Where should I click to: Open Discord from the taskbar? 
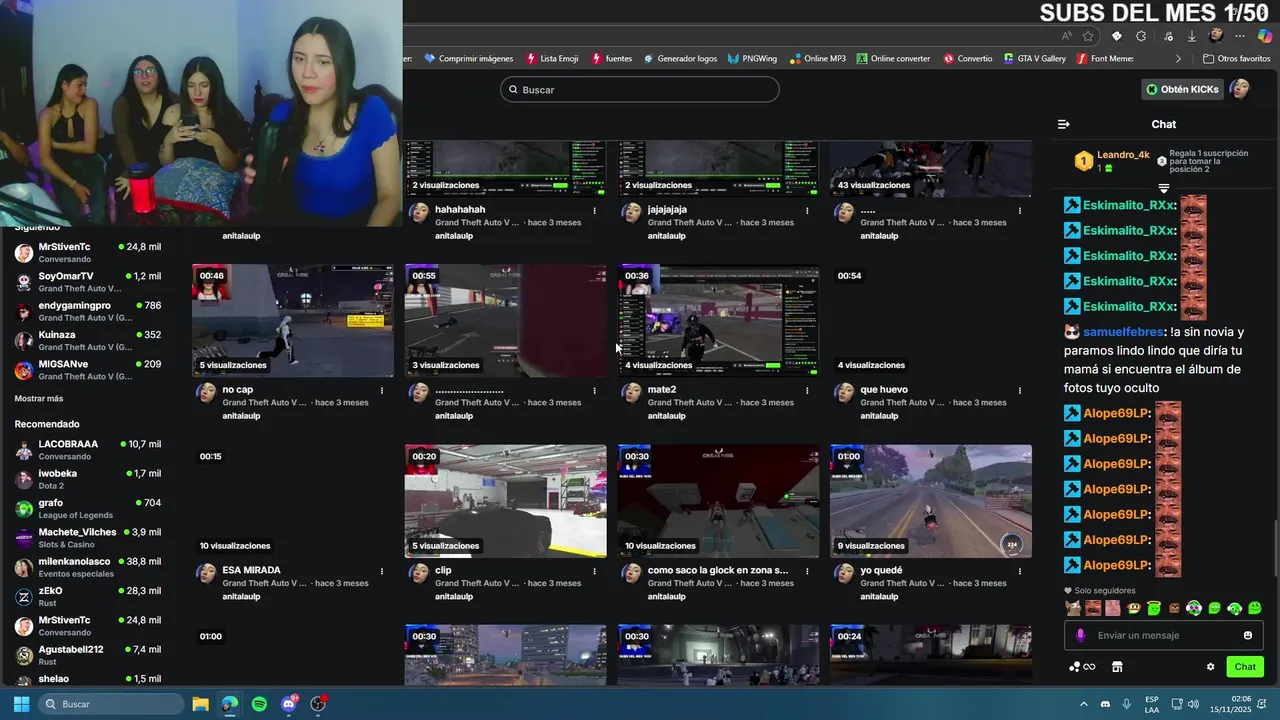289,704
